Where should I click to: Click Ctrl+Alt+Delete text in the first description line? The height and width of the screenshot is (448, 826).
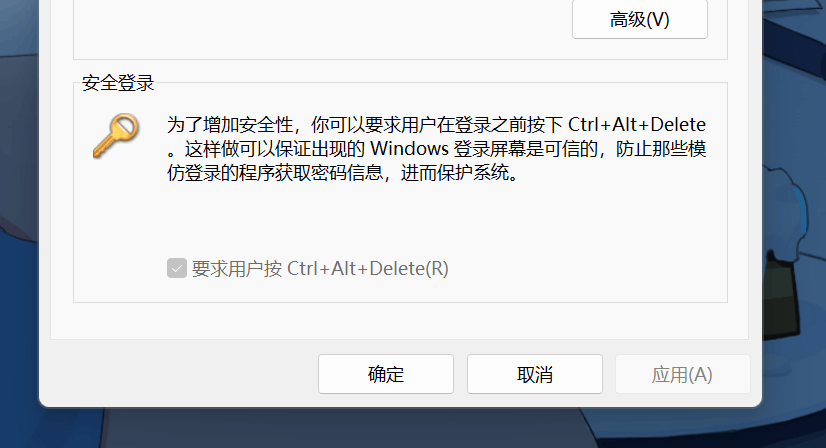coord(637,125)
